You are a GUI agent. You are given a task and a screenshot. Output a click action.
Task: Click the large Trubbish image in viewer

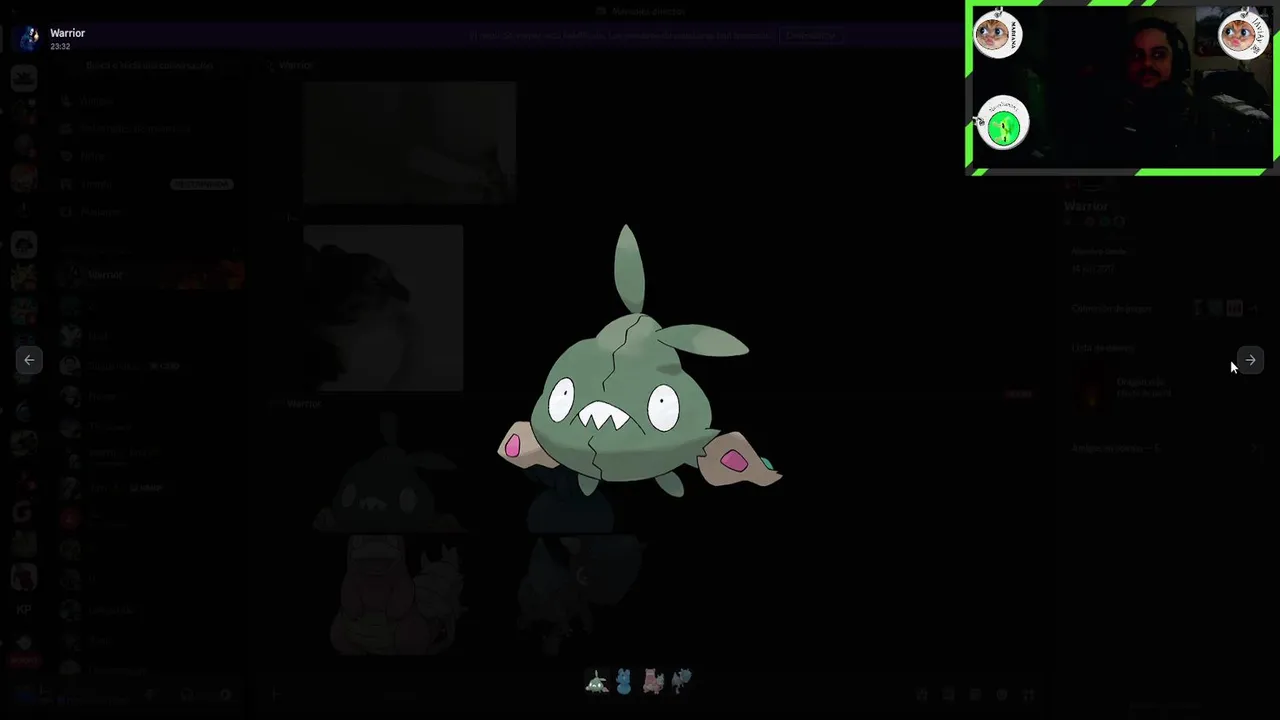(639, 362)
